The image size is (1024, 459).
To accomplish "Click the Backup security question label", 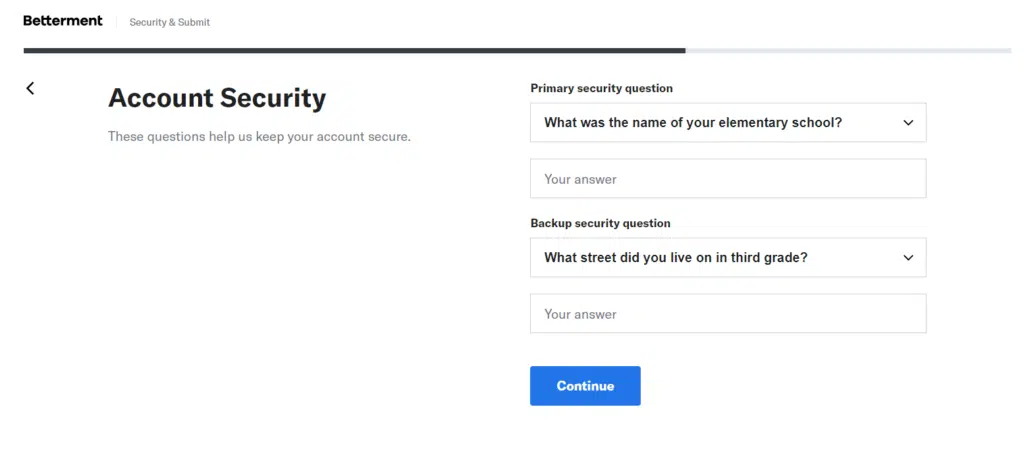I will [x=600, y=223].
